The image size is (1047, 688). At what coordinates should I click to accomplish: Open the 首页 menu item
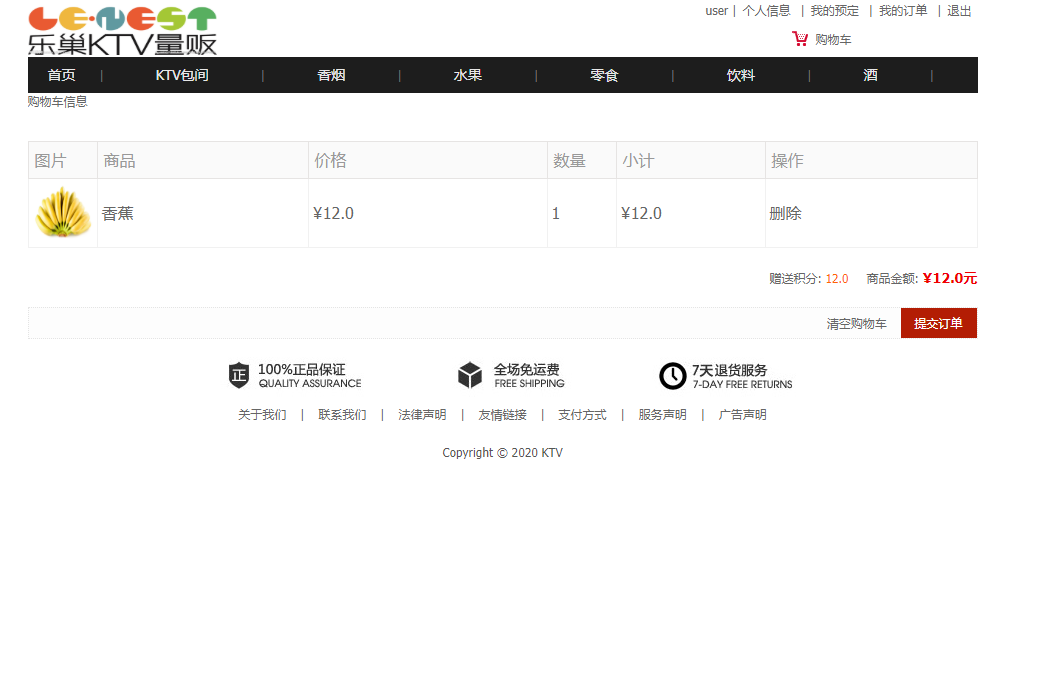[x=62, y=74]
